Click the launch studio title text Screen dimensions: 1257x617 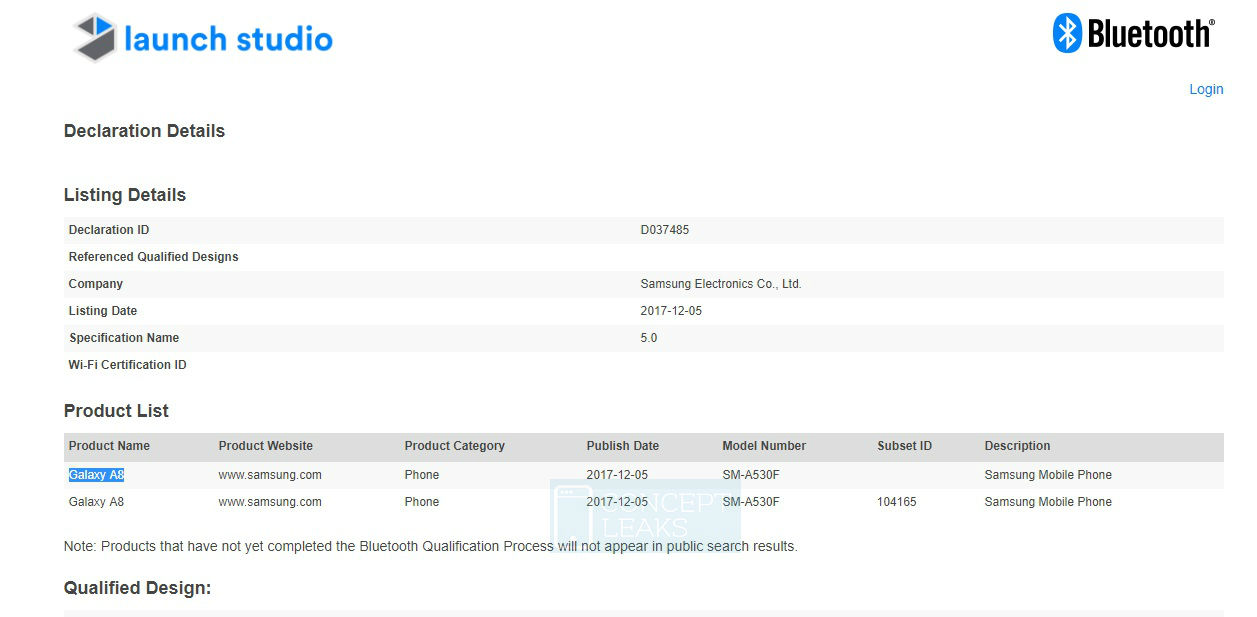(228, 39)
